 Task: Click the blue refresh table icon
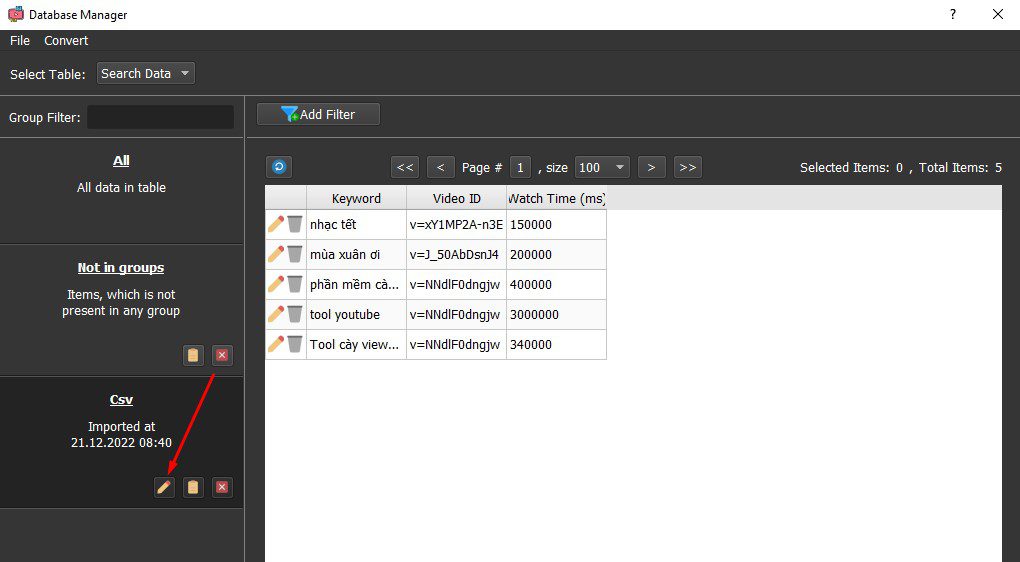(278, 167)
